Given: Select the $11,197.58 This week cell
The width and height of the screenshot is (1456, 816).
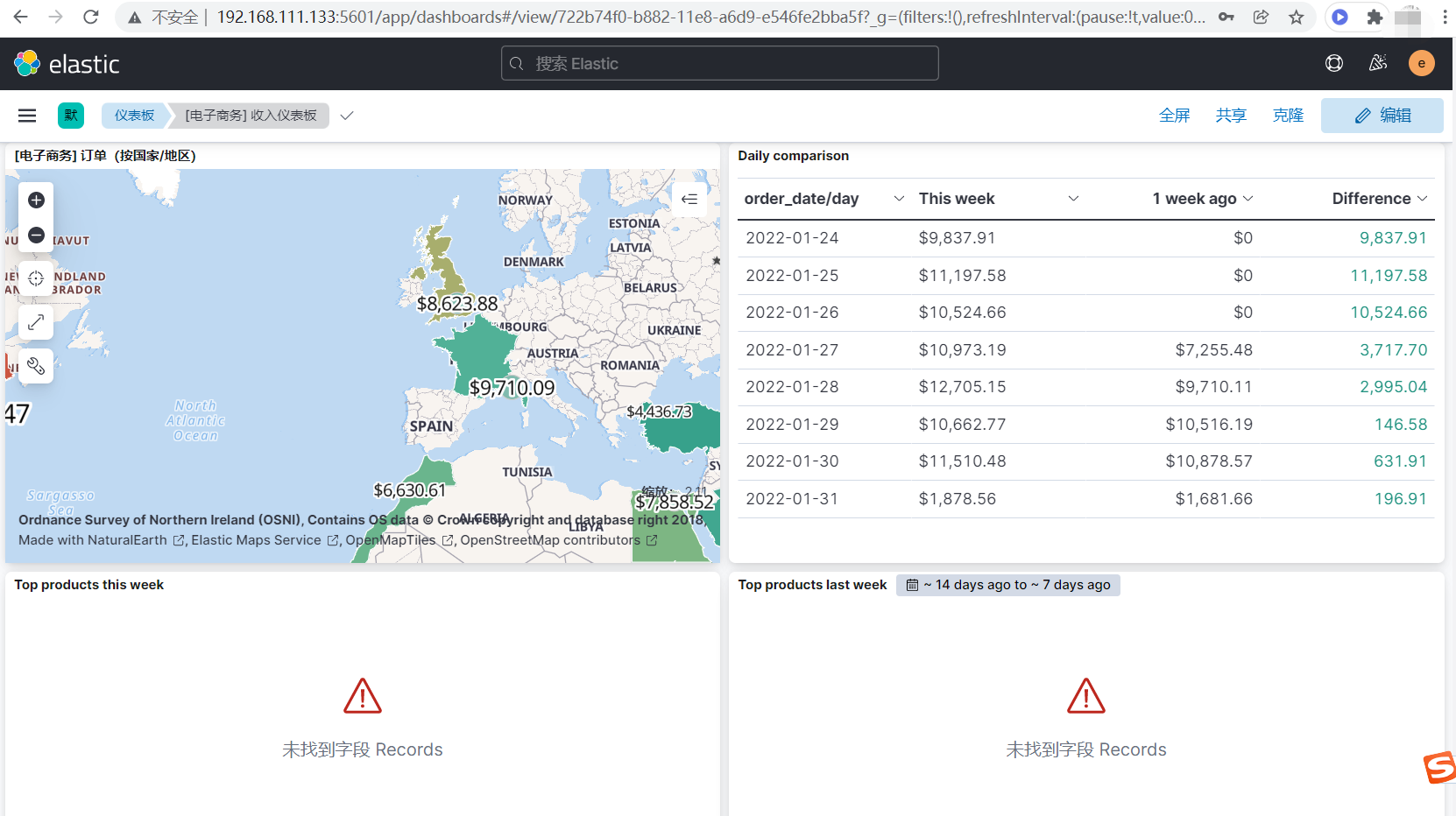Looking at the screenshot, I should 962,276.
